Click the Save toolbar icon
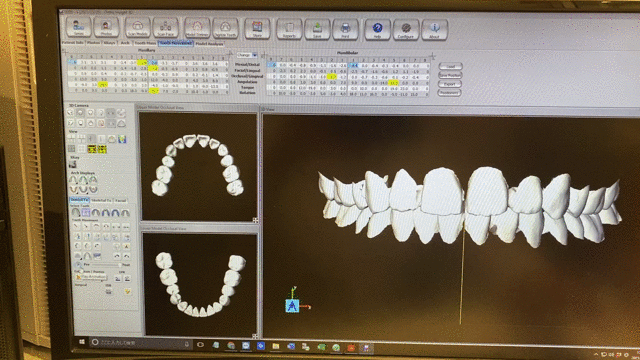The image size is (640, 360). click(x=317, y=29)
